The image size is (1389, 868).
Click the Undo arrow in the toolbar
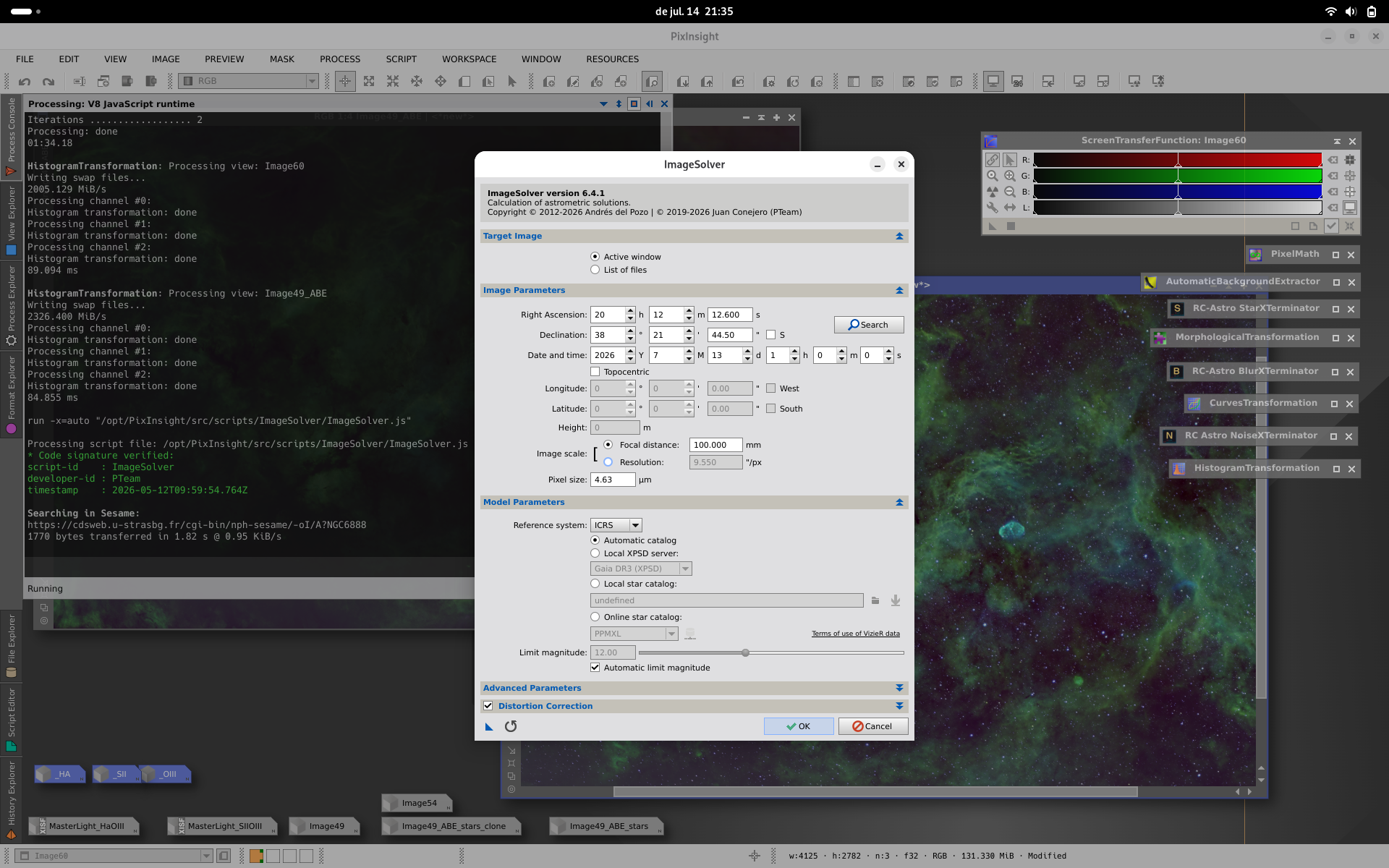pos(25,82)
